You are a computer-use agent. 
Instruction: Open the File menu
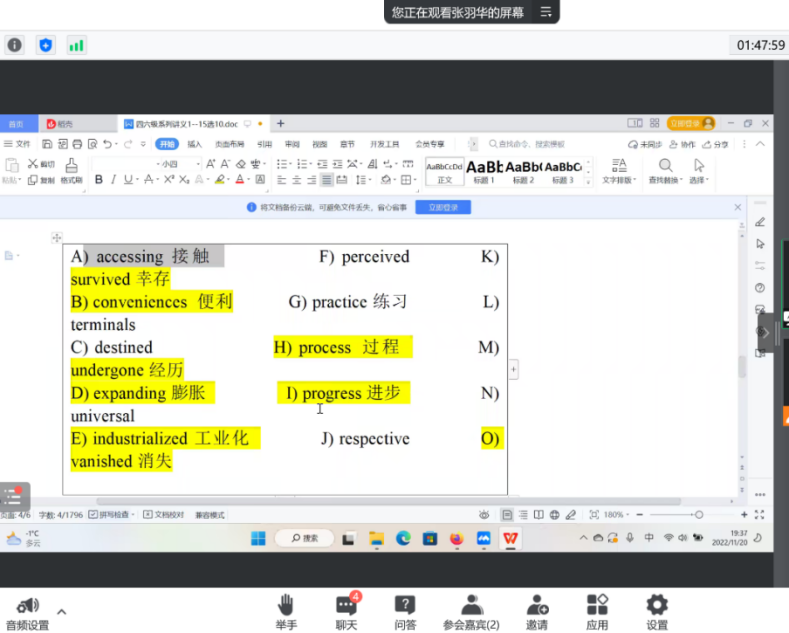coord(18,144)
